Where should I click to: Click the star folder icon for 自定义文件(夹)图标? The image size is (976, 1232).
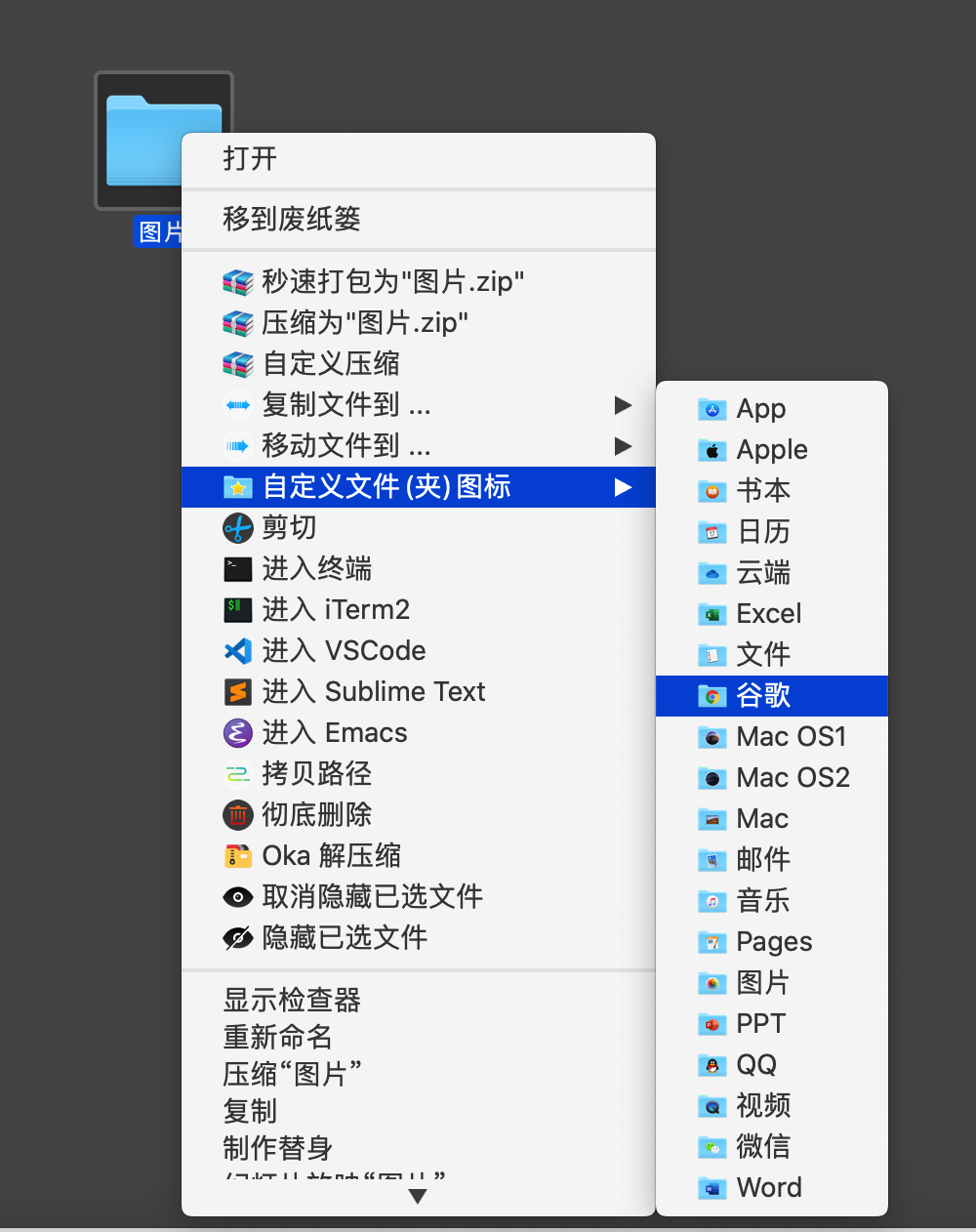click(x=238, y=487)
